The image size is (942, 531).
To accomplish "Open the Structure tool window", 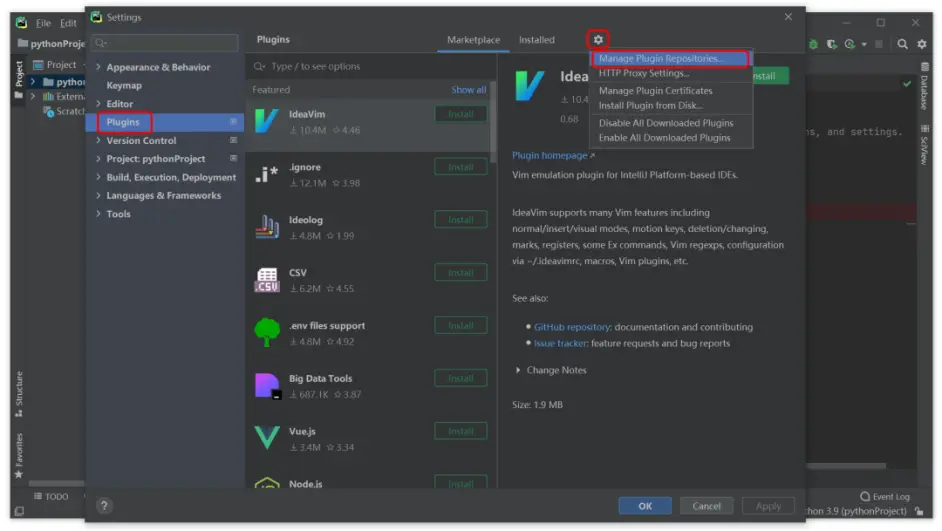I will point(19,393).
